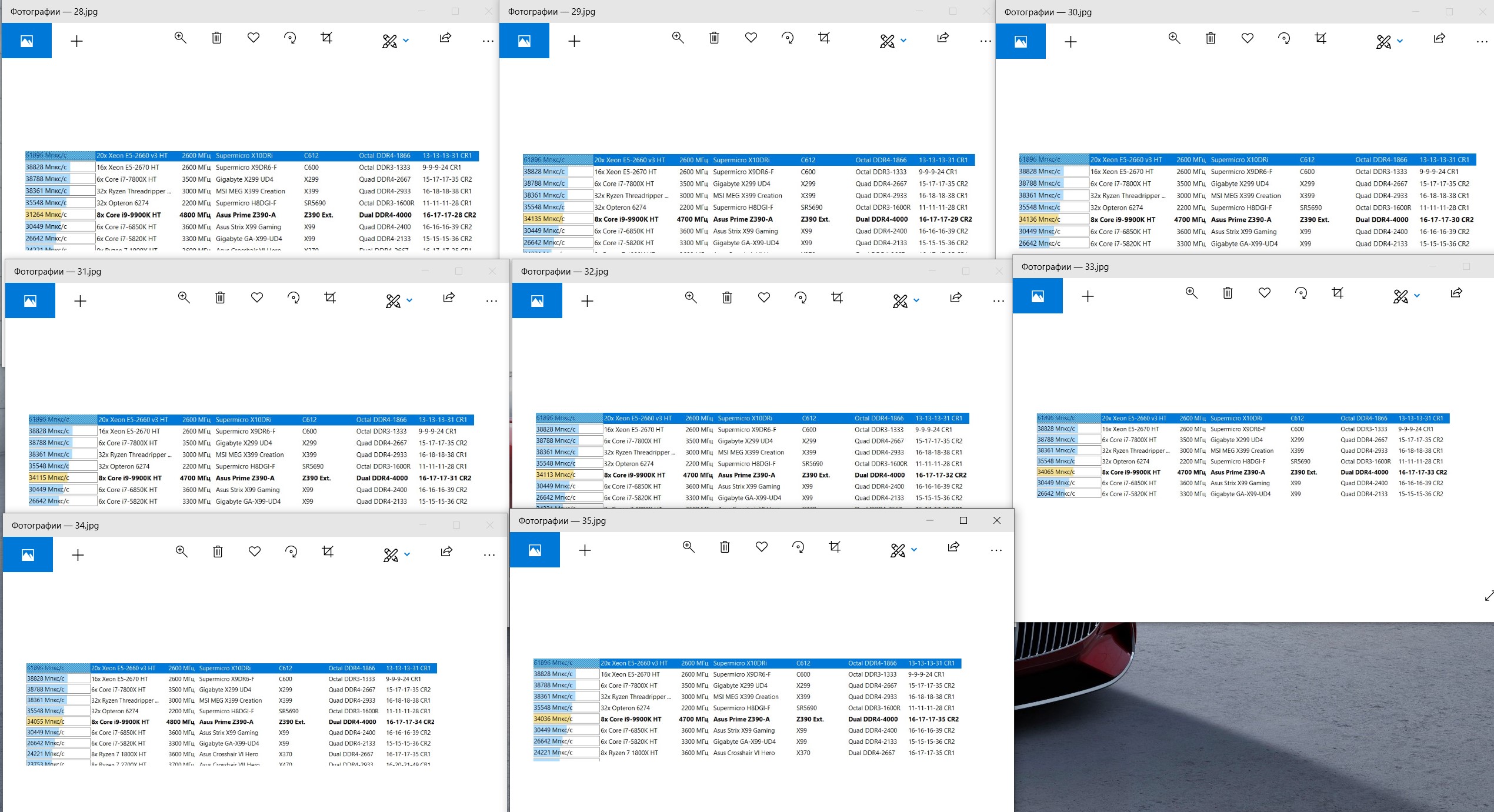Viewport: 1494px width, 812px height.
Task: Delete image in 33.jpg window via trash
Action: [x=1228, y=293]
